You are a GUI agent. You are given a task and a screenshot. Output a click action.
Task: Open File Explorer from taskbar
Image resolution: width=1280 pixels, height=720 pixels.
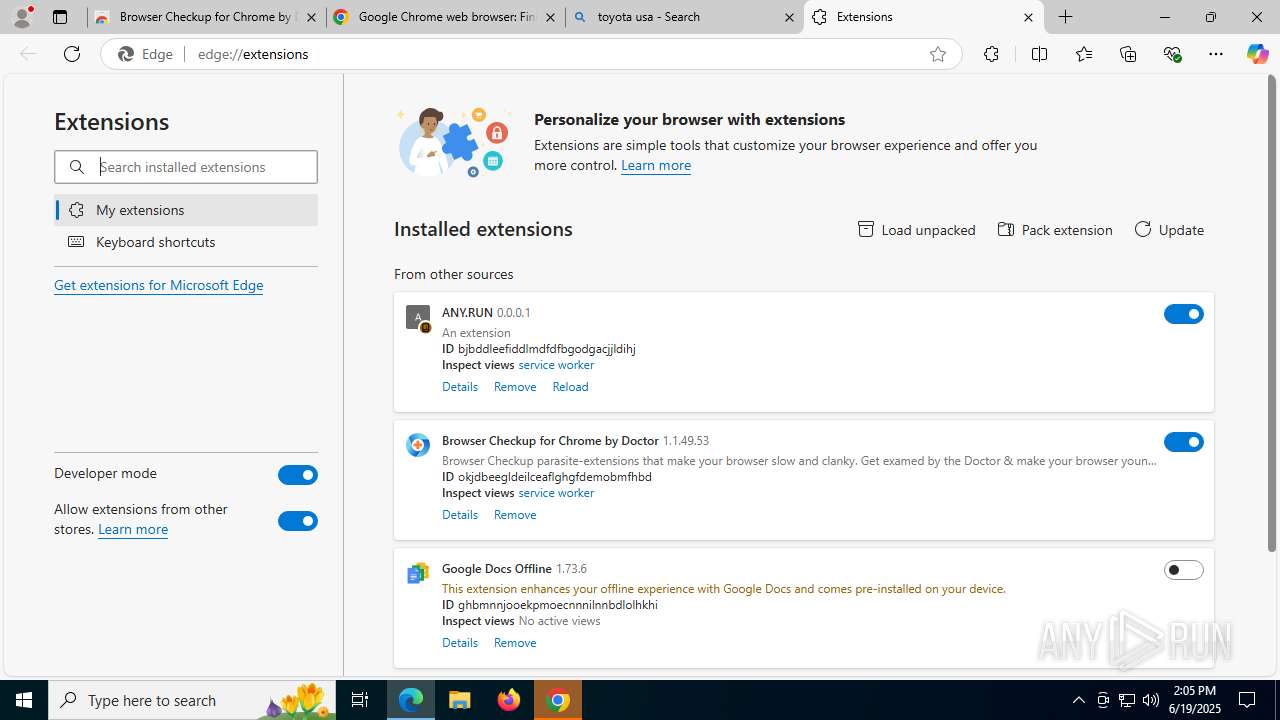tap(460, 700)
